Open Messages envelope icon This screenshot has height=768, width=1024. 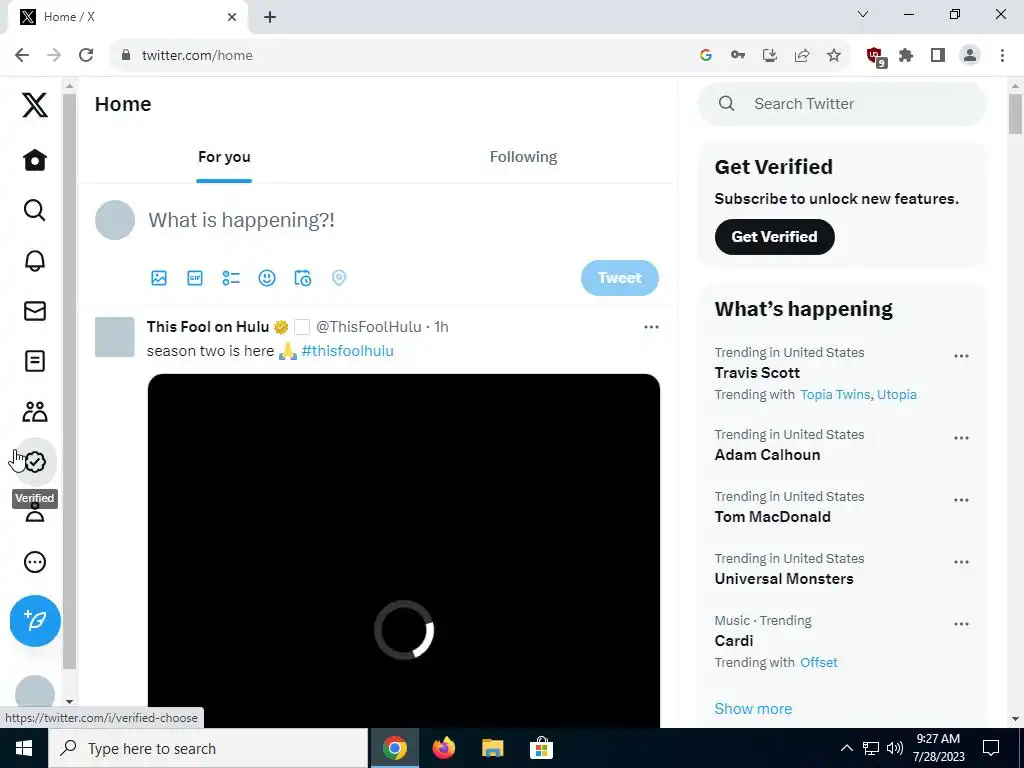[x=35, y=311]
